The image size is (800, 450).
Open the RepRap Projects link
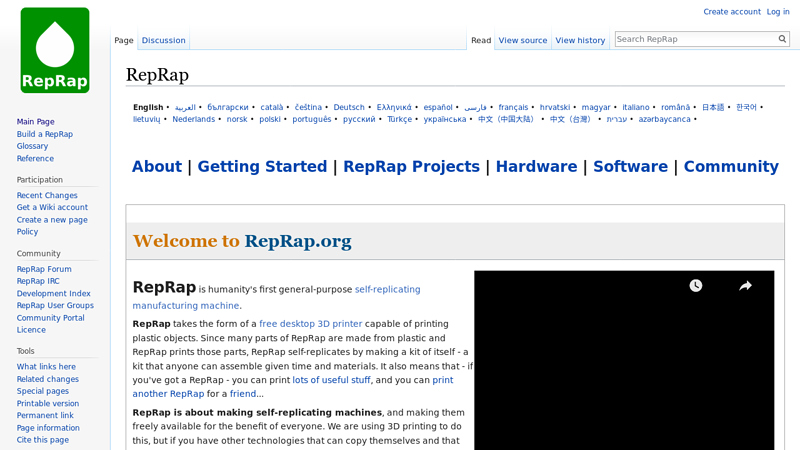coord(411,166)
